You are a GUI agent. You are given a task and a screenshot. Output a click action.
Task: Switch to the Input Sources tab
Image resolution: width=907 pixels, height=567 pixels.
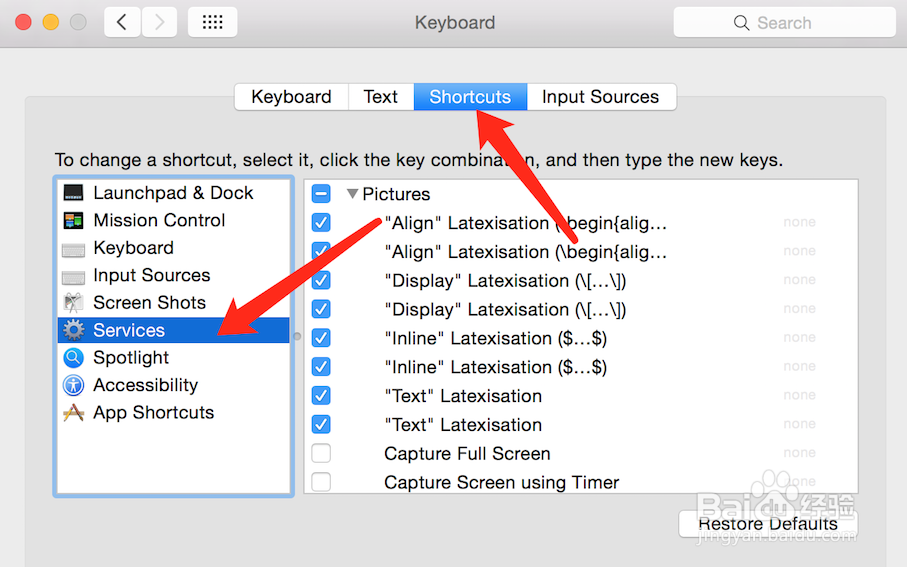click(x=600, y=97)
